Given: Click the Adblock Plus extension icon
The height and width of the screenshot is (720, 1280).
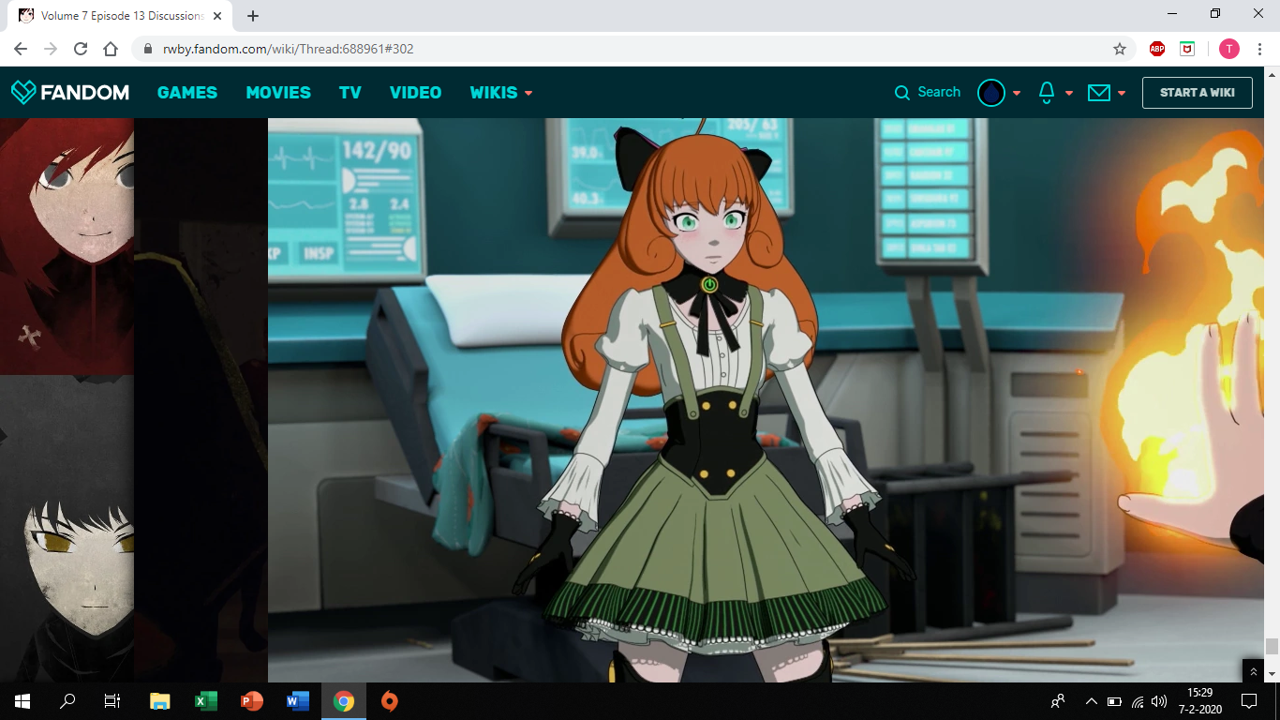Looking at the screenshot, I should point(1157,49).
